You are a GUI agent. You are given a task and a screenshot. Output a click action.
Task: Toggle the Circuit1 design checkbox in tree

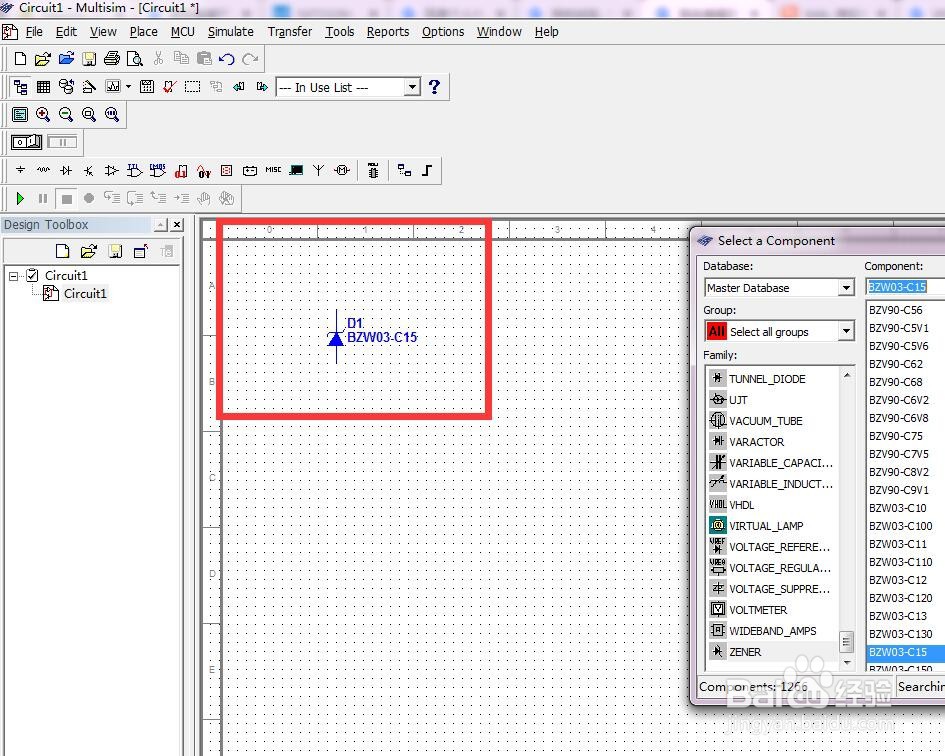33,276
